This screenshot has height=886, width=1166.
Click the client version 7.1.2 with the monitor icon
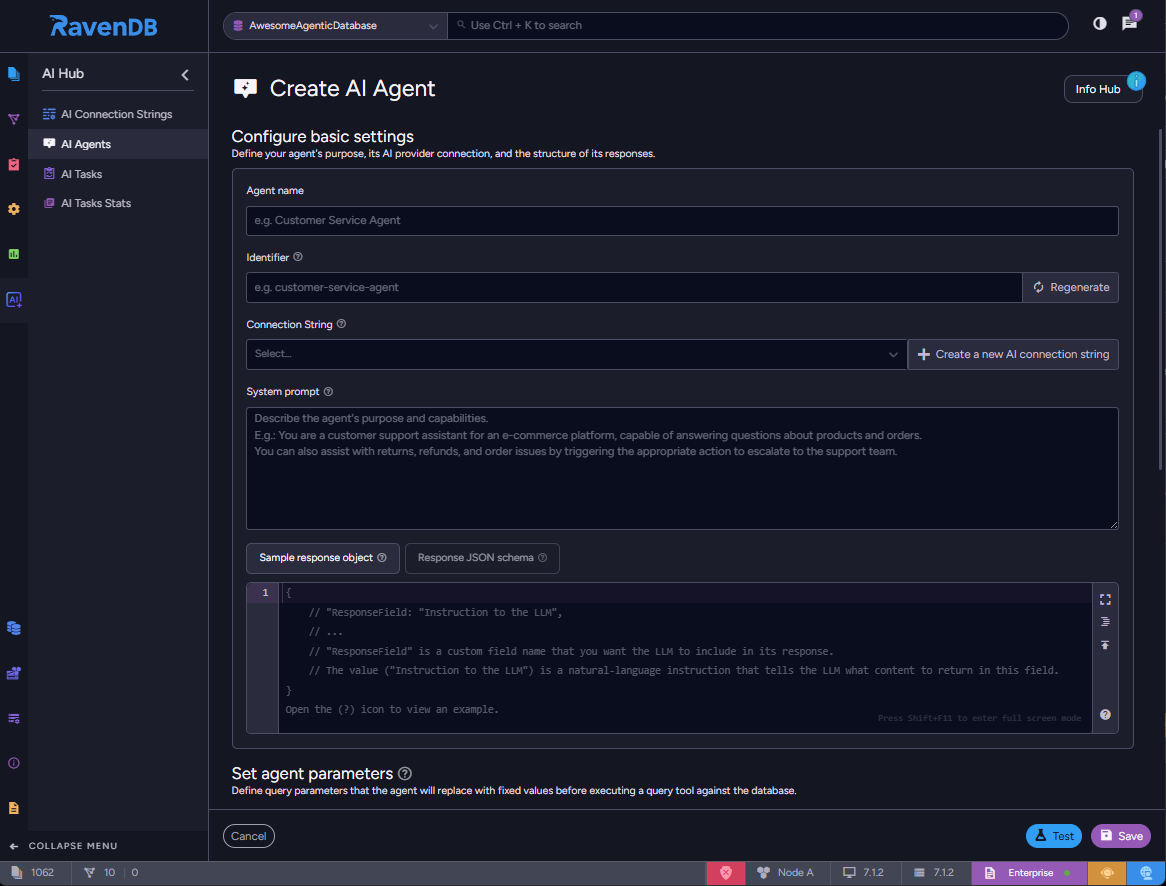[x=863, y=873]
